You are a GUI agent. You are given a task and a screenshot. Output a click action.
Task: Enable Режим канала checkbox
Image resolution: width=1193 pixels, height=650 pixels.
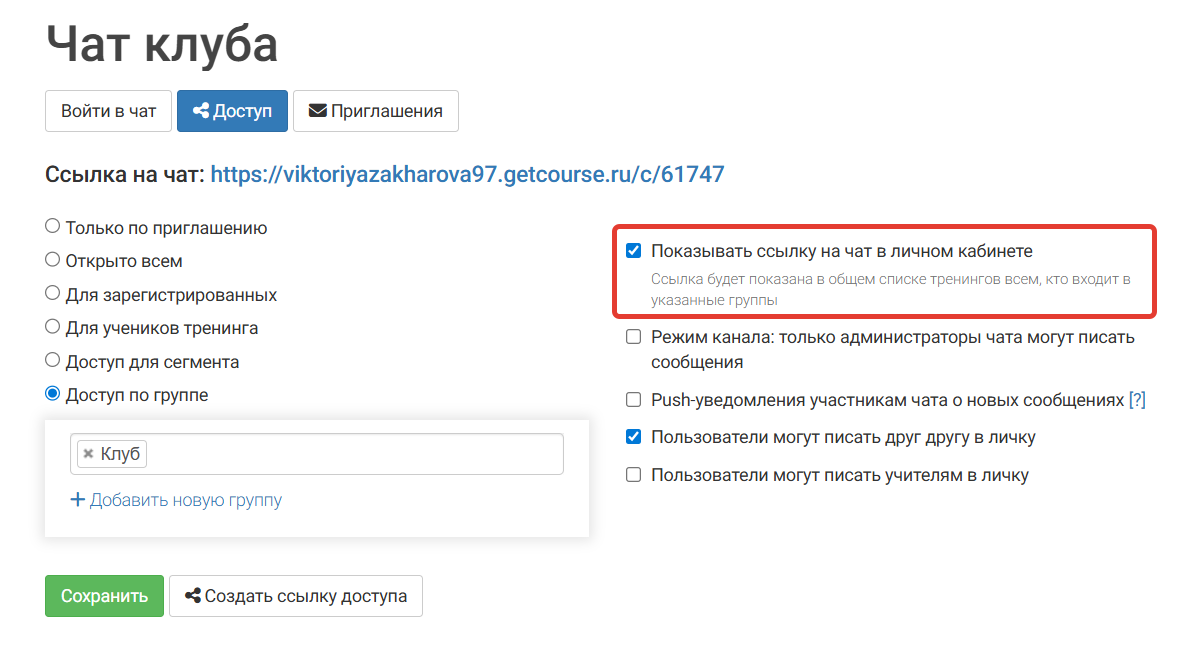tap(633, 337)
